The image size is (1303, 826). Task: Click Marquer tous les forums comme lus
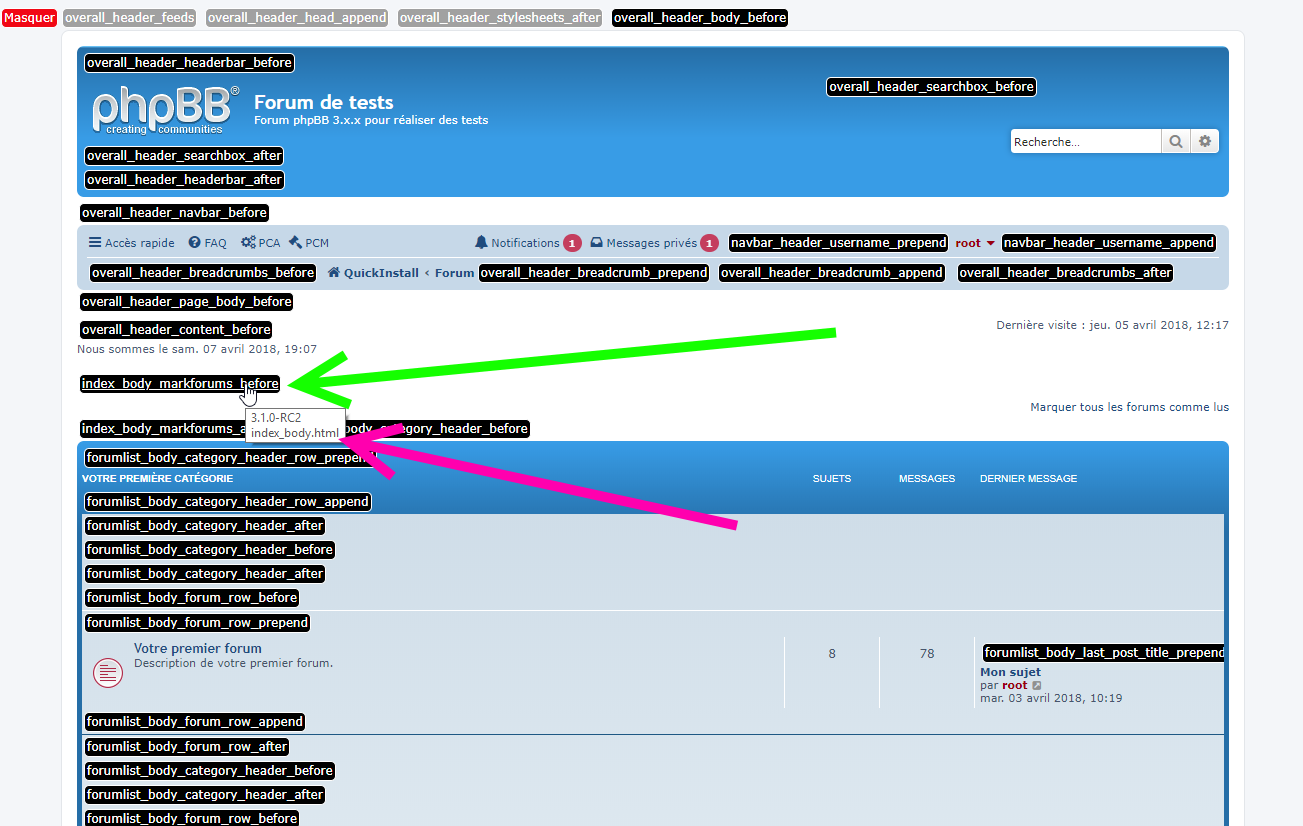(x=1129, y=407)
